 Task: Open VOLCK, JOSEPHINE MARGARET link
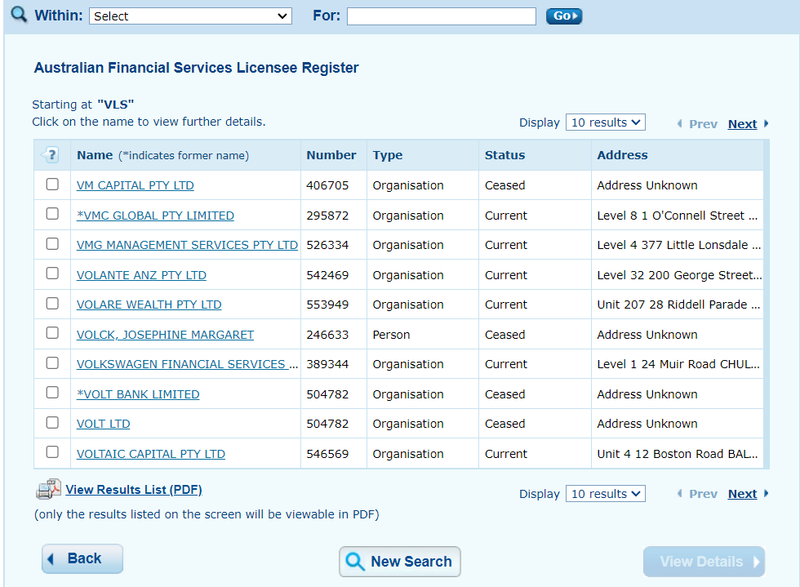(x=165, y=335)
